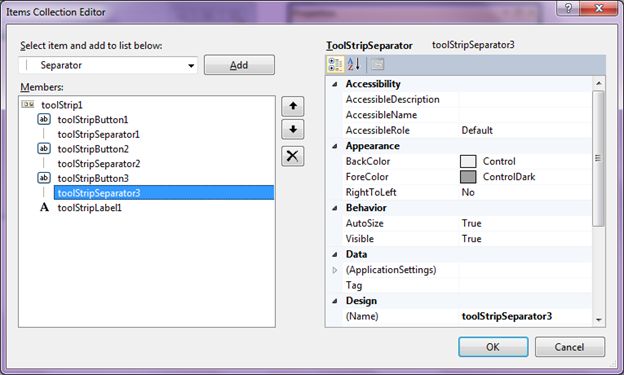The height and width of the screenshot is (375, 624).
Task: Click the property grid scrollbar thumb
Action: (x=598, y=158)
